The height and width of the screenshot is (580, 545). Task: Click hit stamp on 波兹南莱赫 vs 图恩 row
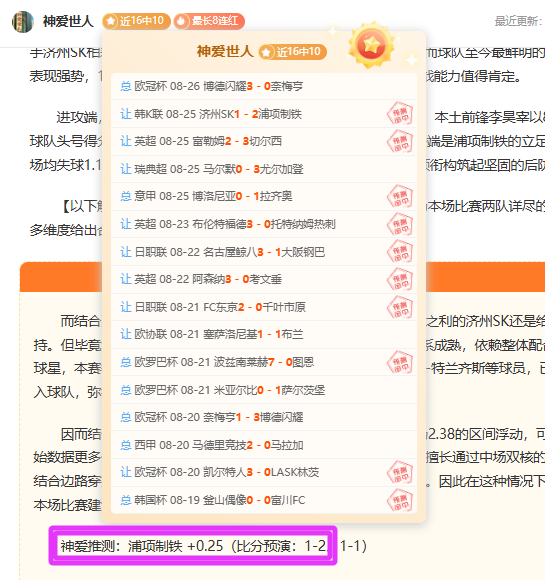(400, 362)
